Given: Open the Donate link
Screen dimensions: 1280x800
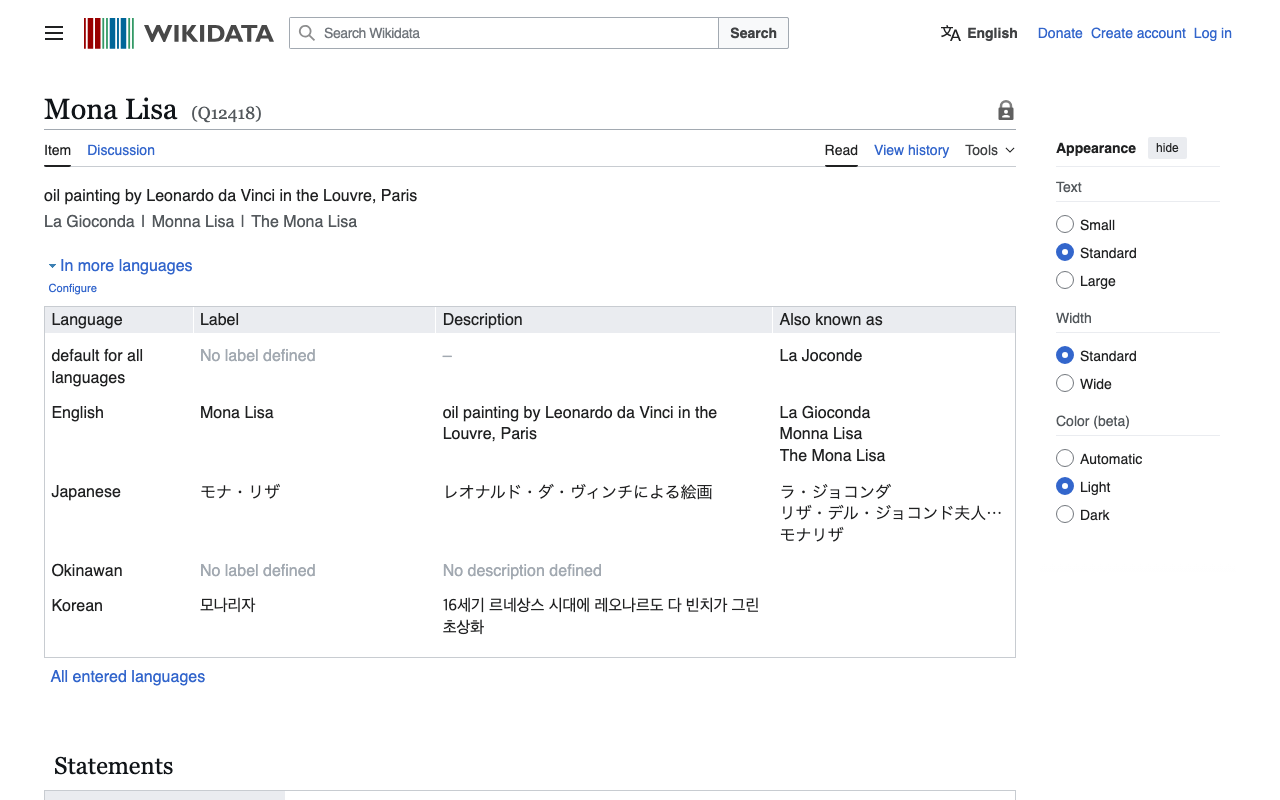Looking at the screenshot, I should pyautogui.click(x=1060, y=33).
